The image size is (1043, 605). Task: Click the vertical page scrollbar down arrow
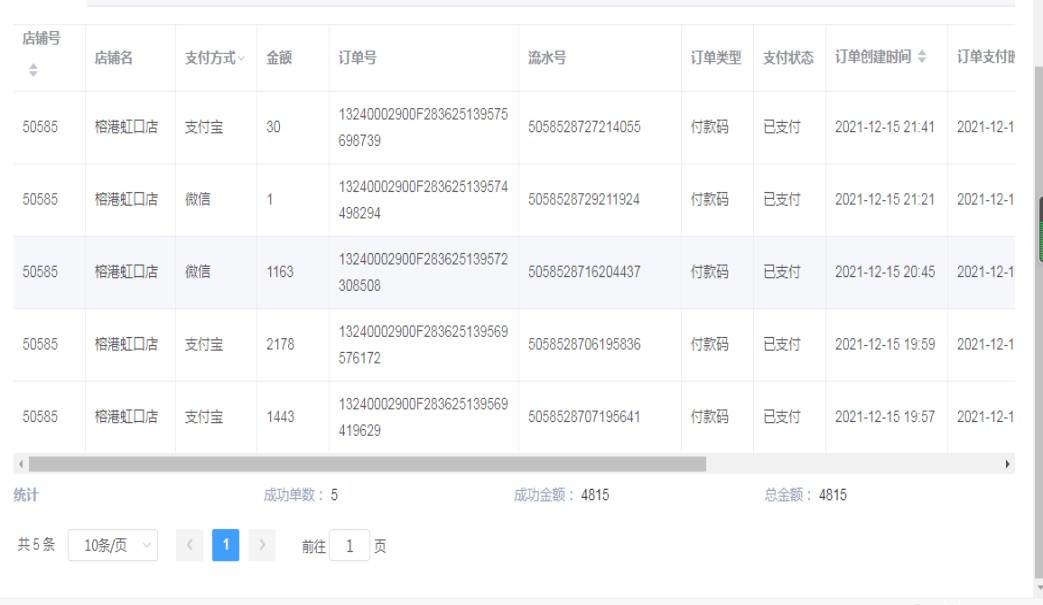(x=1038, y=588)
